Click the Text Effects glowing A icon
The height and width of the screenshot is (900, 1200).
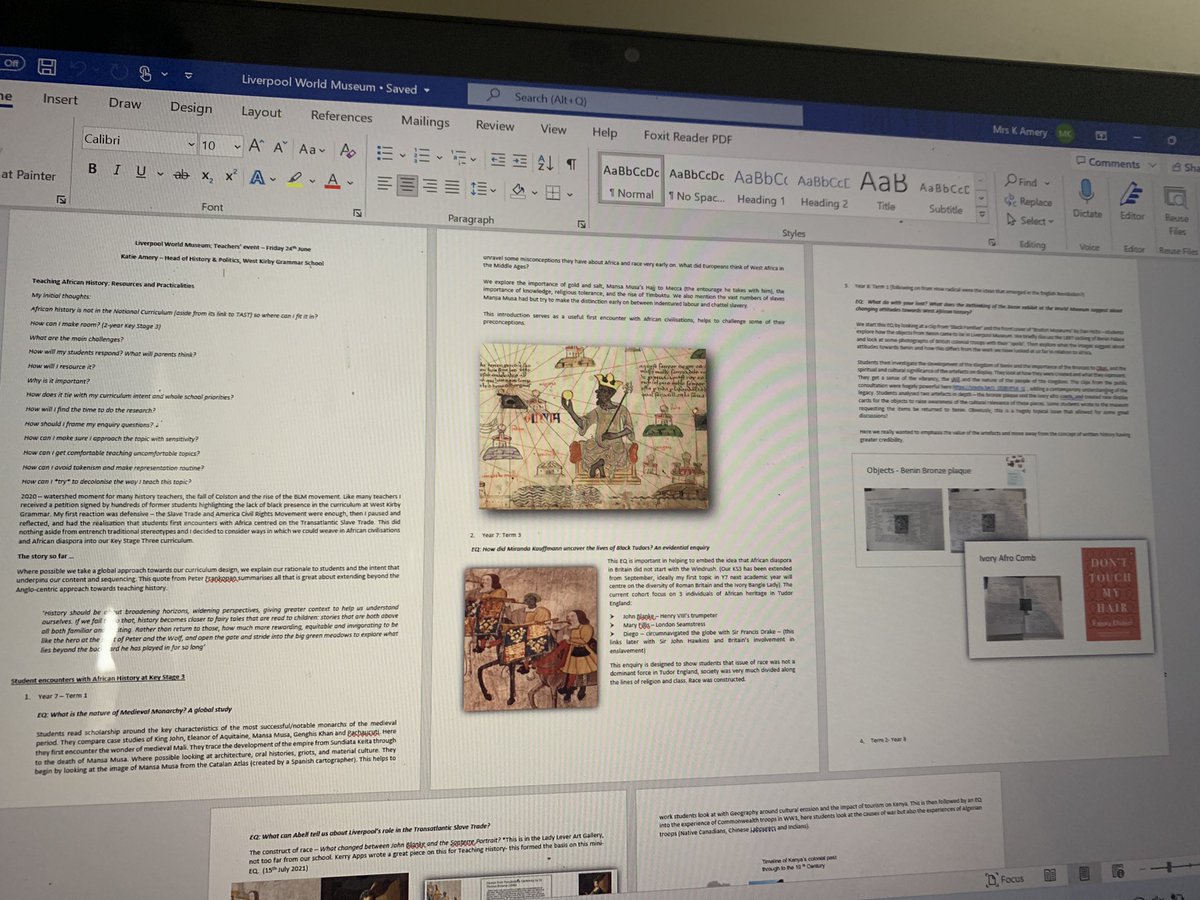pos(257,179)
